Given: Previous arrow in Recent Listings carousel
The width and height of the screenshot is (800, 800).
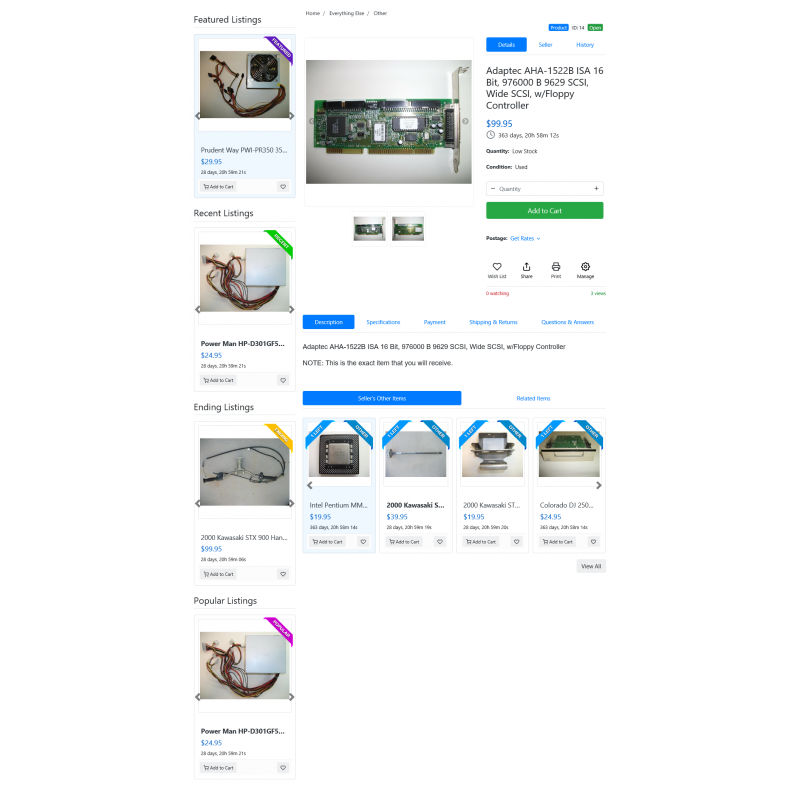Looking at the screenshot, I should coord(197,310).
